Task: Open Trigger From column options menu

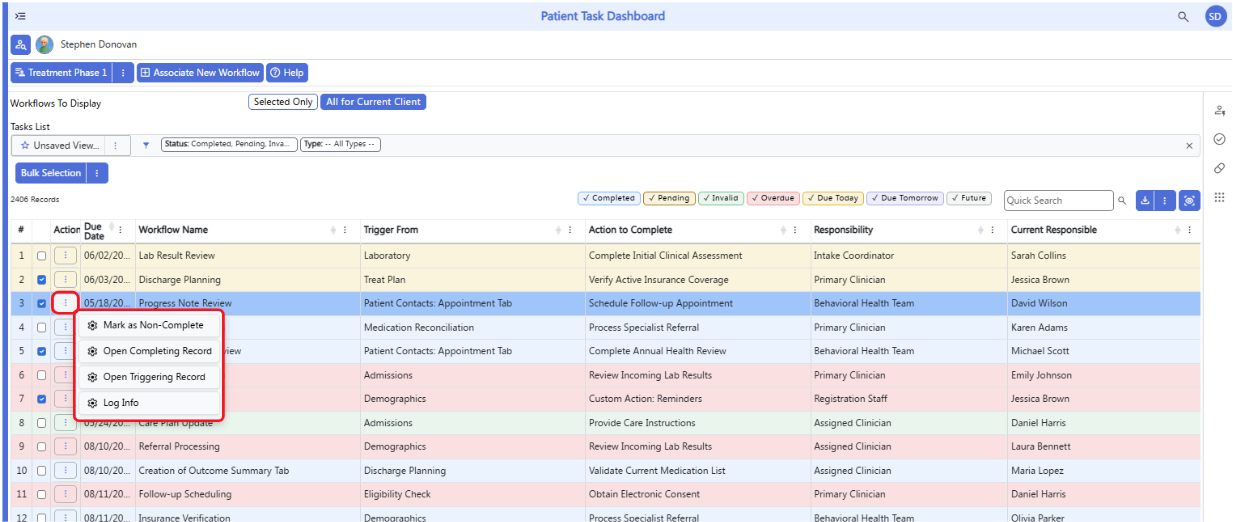Action: point(570,230)
